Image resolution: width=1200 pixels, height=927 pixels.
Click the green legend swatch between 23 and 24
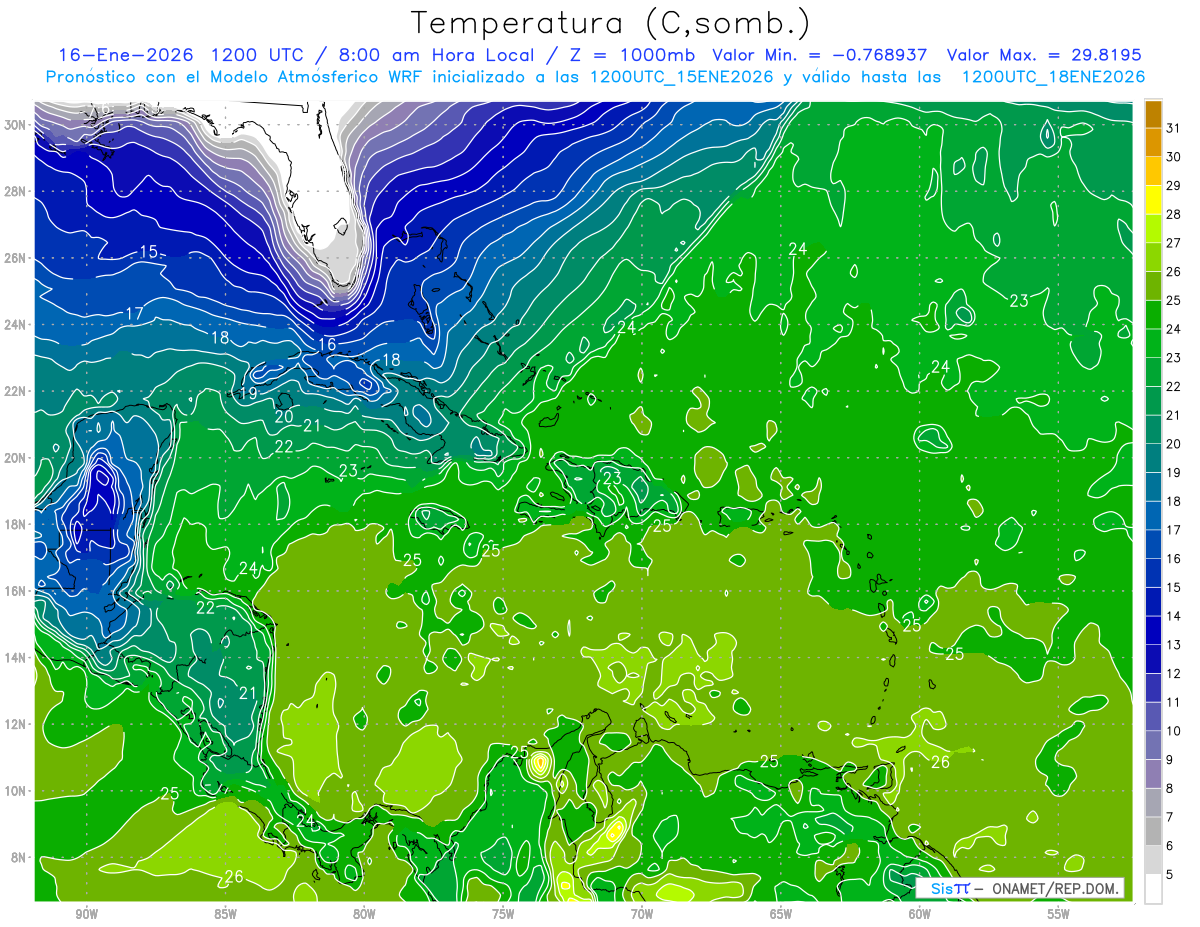coord(1153,343)
